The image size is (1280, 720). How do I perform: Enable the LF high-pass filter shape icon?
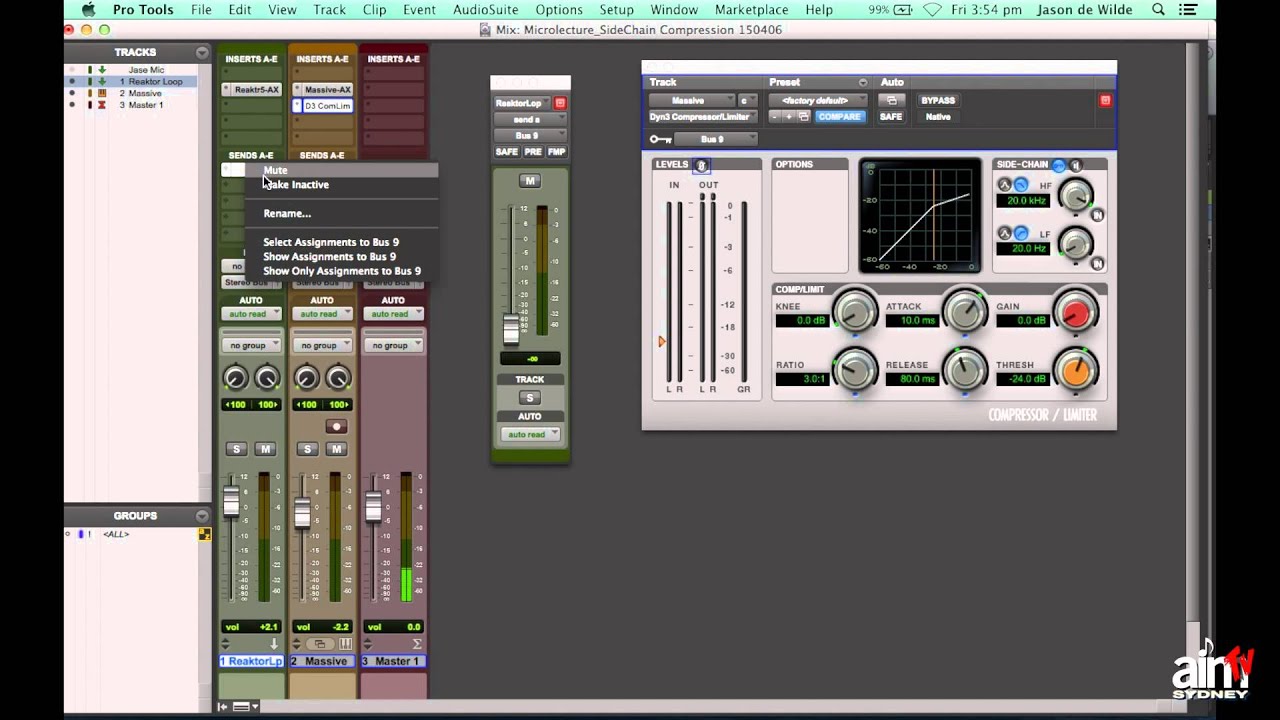[1021, 233]
